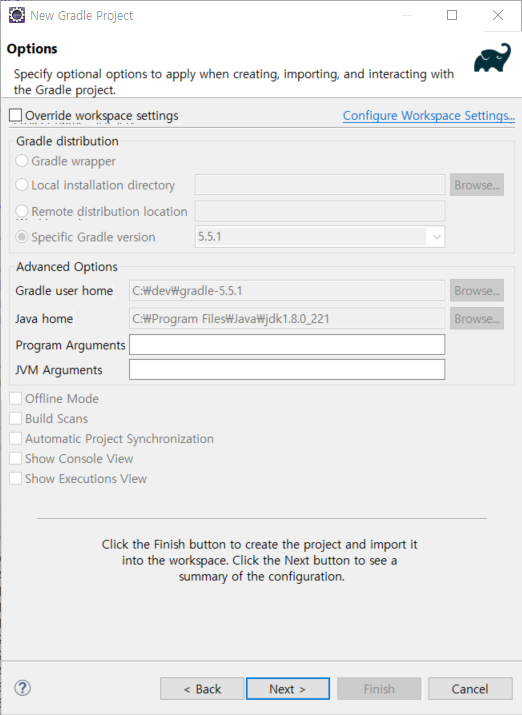Click the Gradle distribution group label

[67, 141]
